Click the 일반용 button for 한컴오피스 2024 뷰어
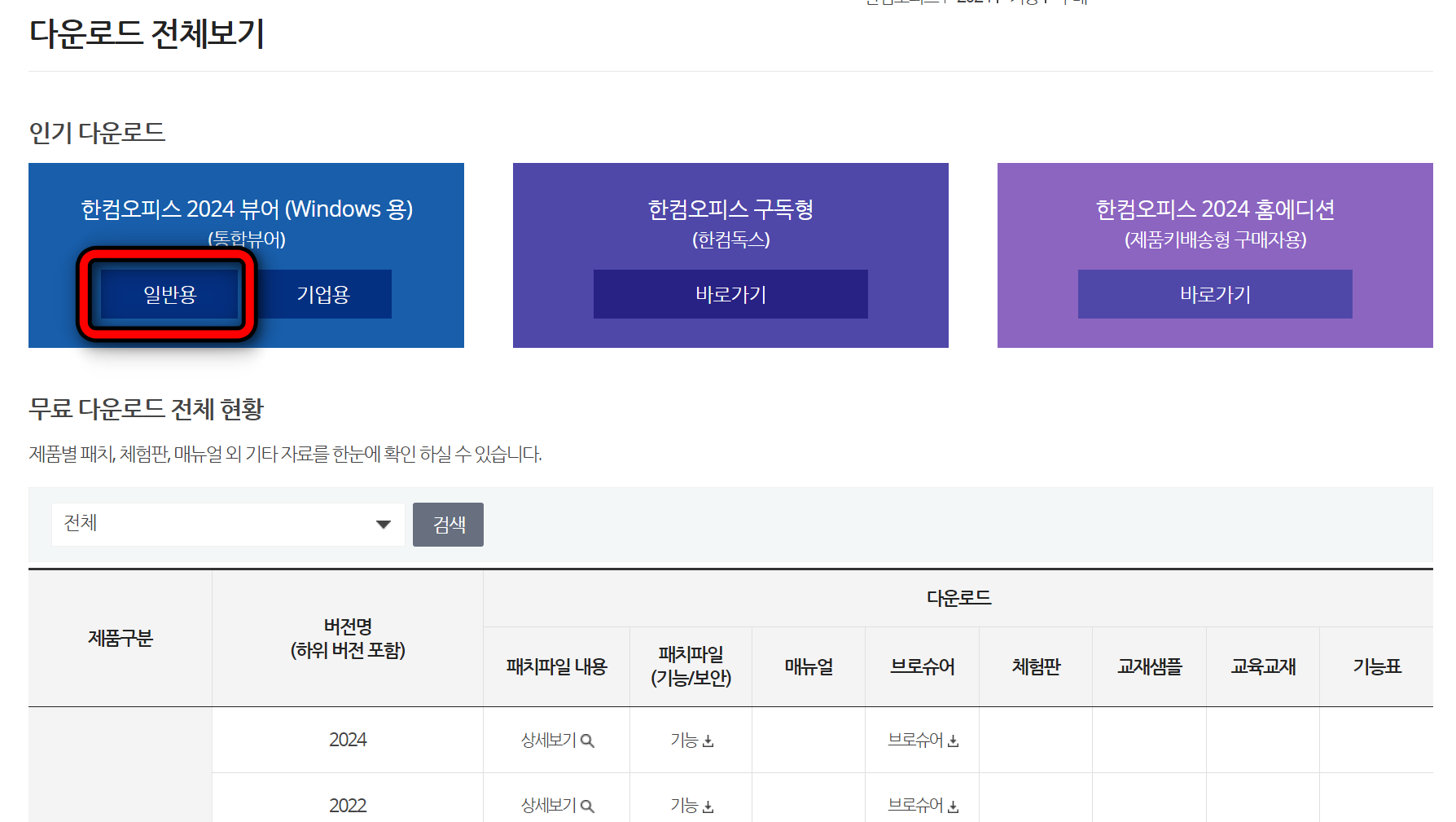Image resolution: width=1456 pixels, height=822 pixels. [169, 294]
